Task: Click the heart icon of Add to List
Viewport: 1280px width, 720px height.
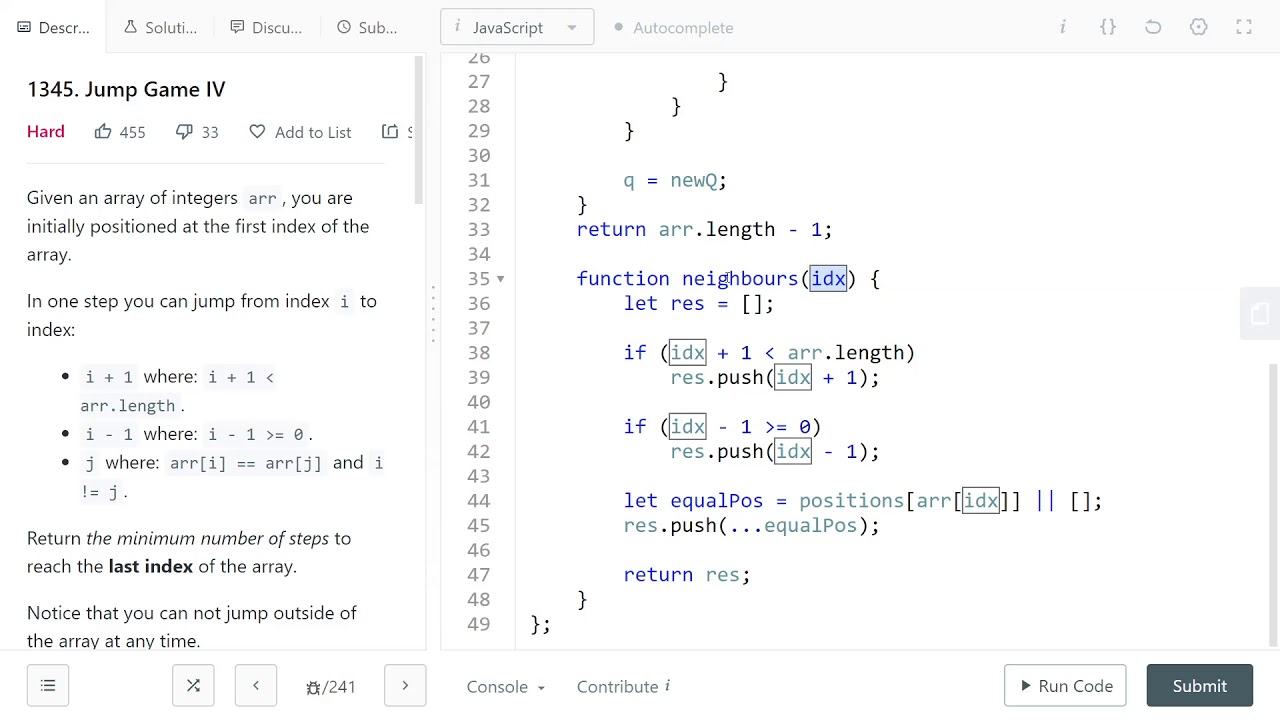Action: (x=257, y=131)
